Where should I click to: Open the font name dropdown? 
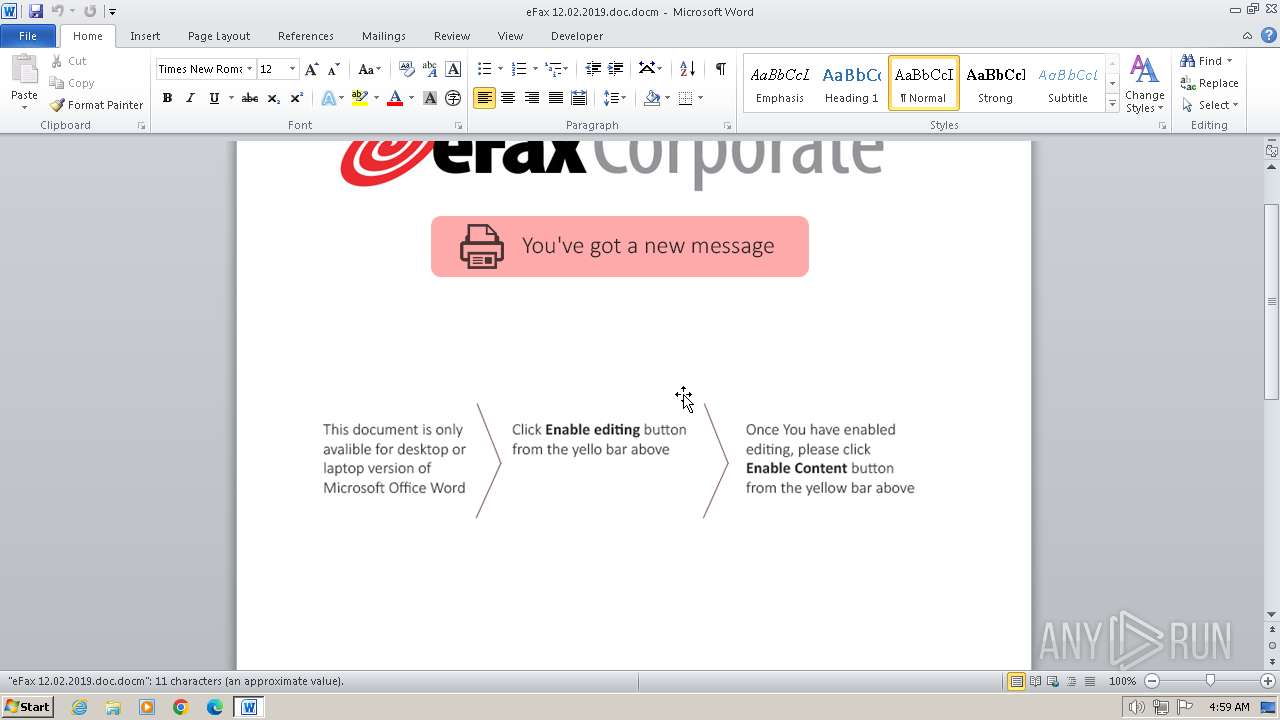pyautogui.click(x=249, y=69)
